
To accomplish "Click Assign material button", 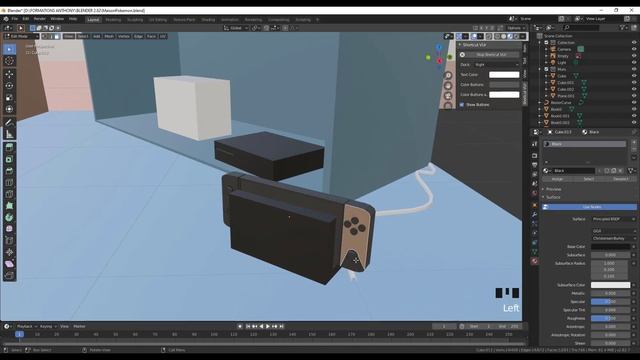I will pyautogui.click(x=557, y=179).
